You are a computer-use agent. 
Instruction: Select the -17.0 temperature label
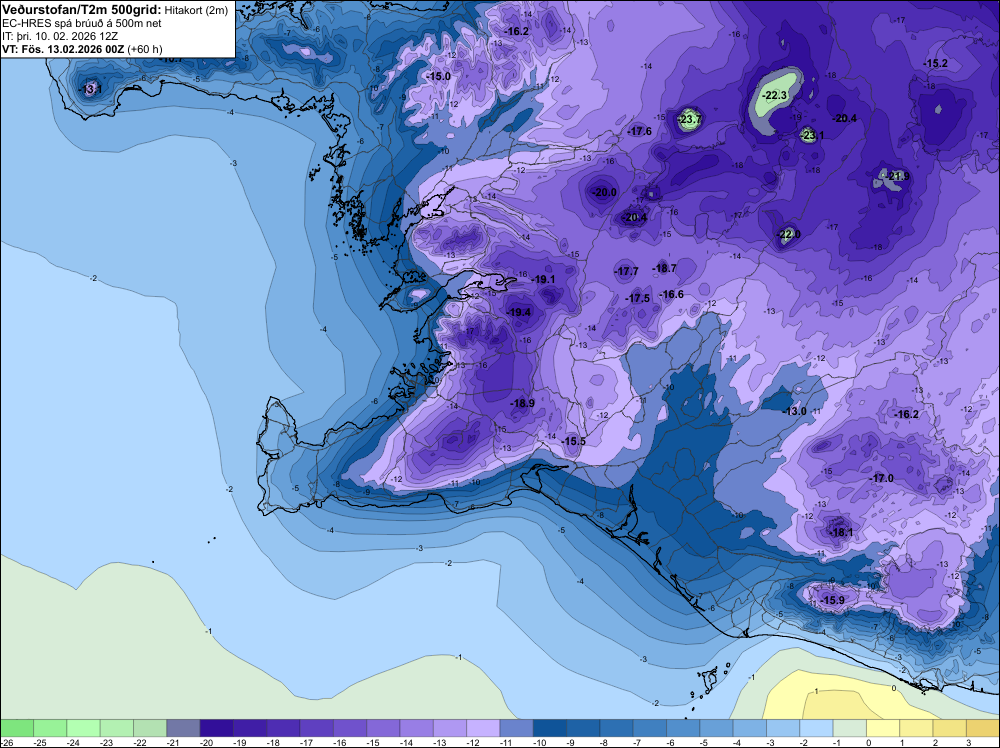[881, 478]
